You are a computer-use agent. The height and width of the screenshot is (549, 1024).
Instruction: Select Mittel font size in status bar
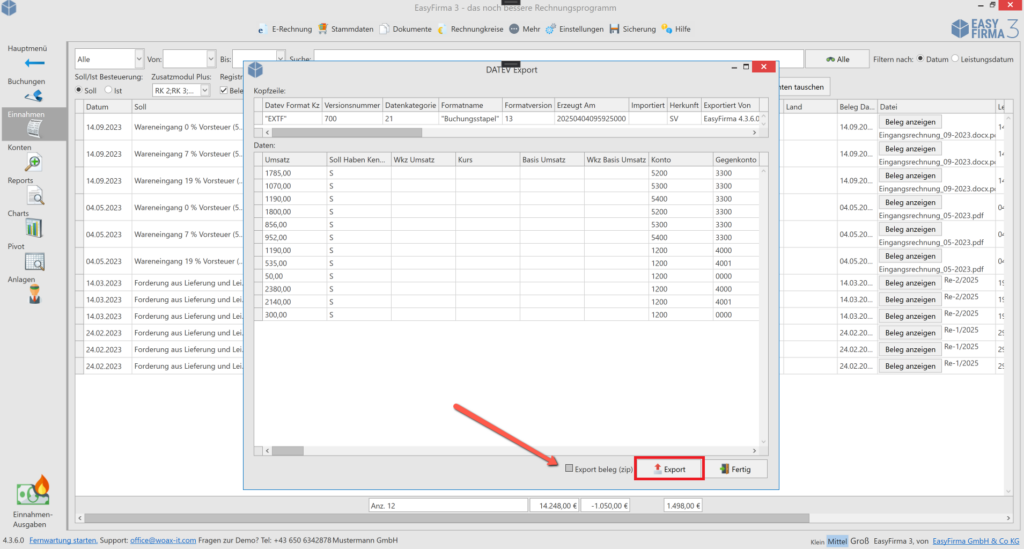point(837,541)
